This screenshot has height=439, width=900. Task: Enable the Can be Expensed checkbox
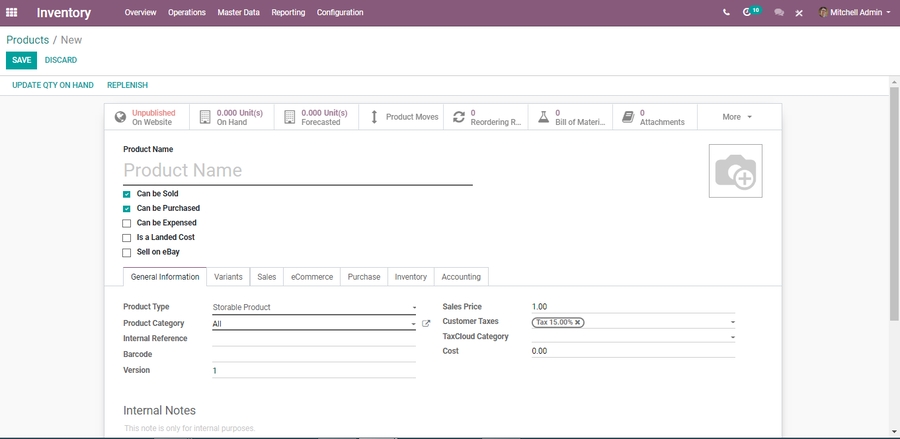[x=127, y=223]
